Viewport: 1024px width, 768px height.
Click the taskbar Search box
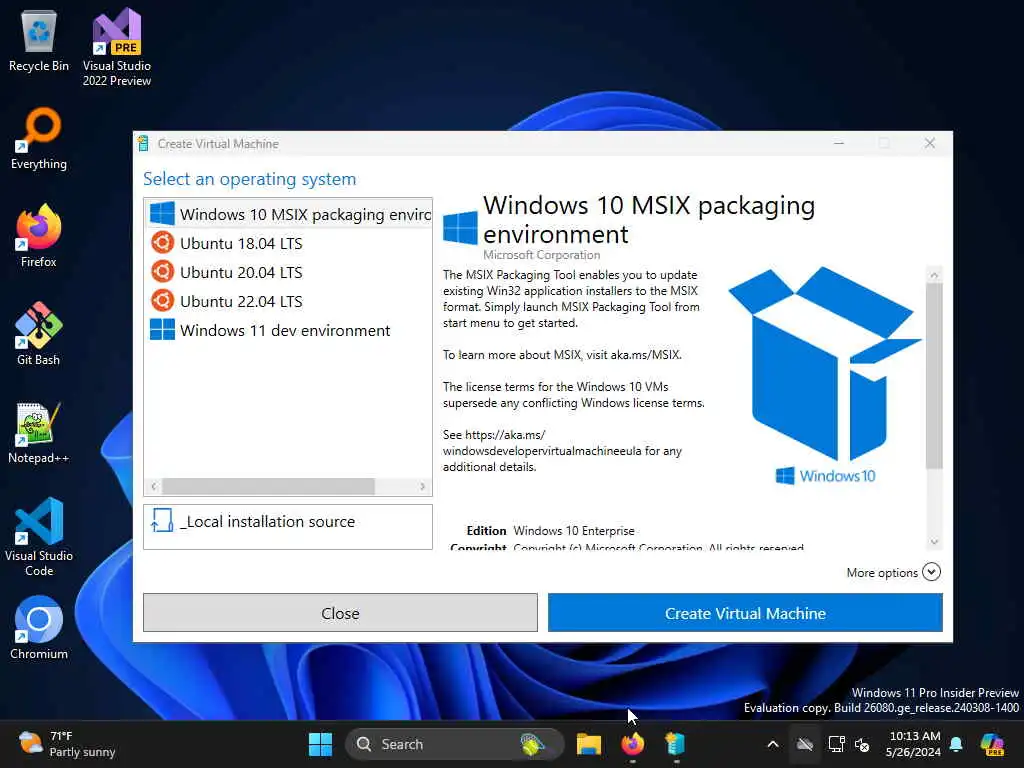455,744
